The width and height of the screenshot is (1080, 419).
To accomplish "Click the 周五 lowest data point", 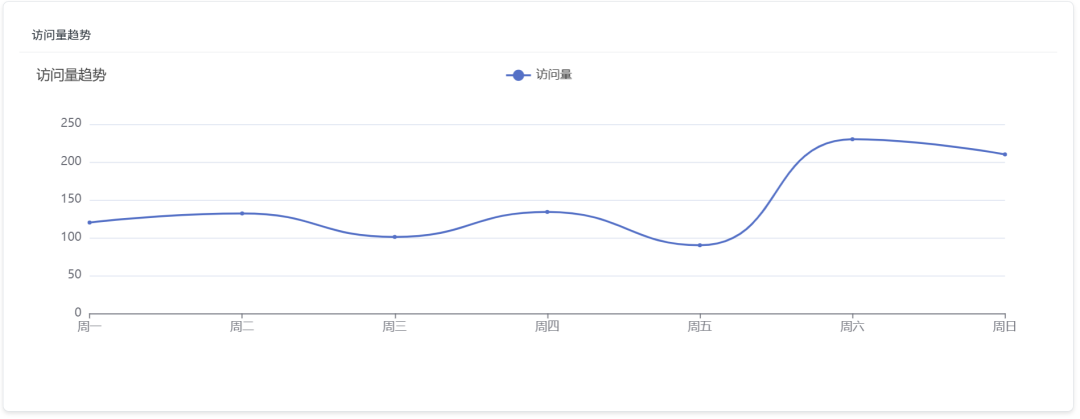I will [x=700, y=245].
